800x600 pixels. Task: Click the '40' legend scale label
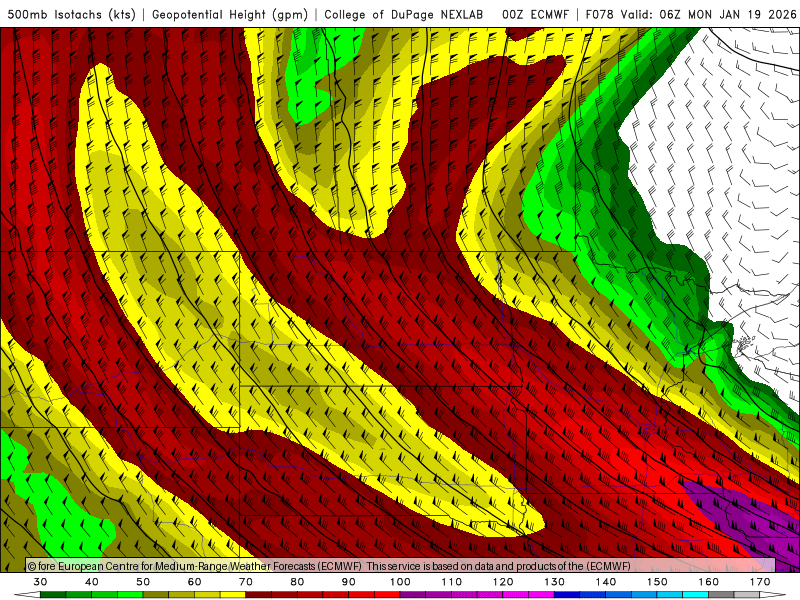tap(92, 582)
